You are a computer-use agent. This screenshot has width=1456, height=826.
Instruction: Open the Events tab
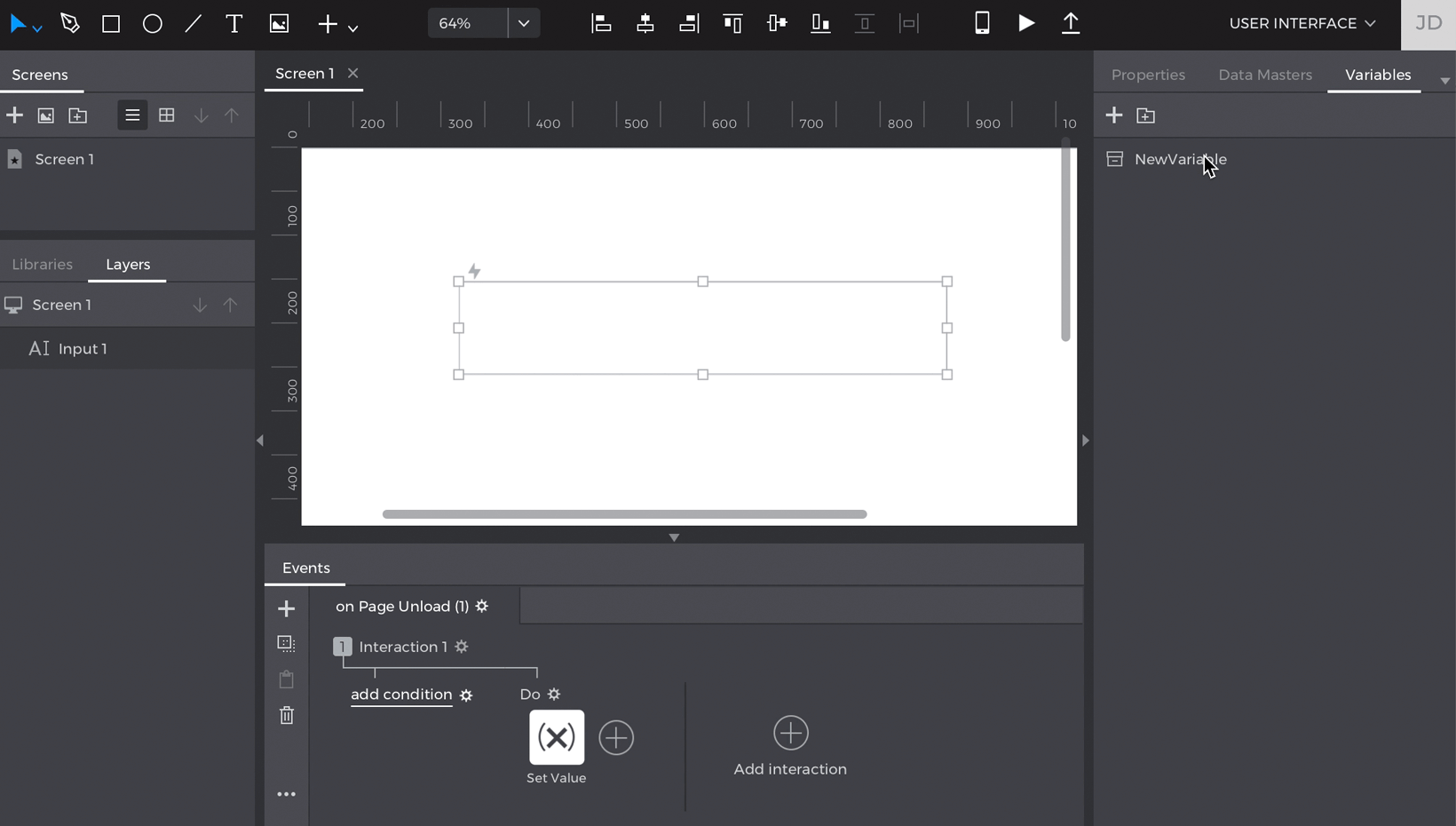click(x=306, y=568)
